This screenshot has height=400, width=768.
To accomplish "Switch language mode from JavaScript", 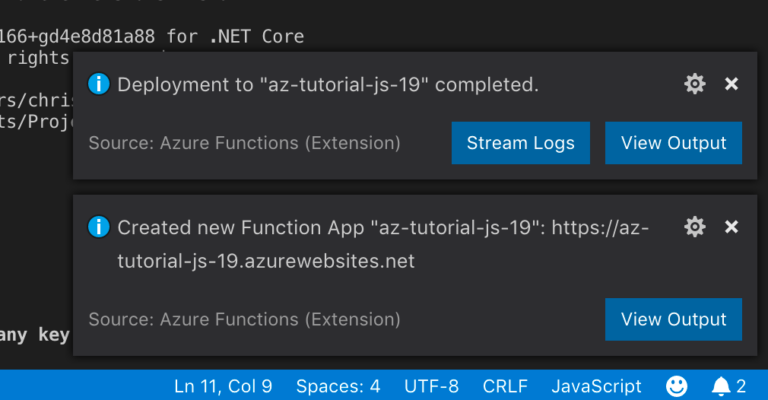I will click(596, 386).
